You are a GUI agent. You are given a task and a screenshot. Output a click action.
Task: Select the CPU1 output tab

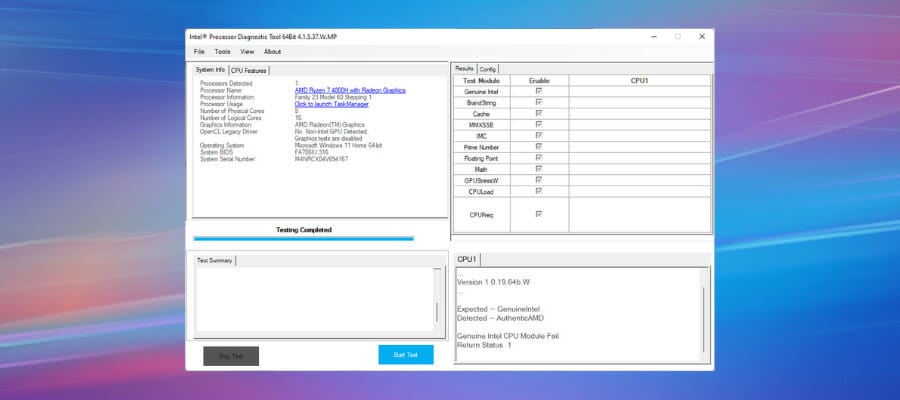coord(467,259)
